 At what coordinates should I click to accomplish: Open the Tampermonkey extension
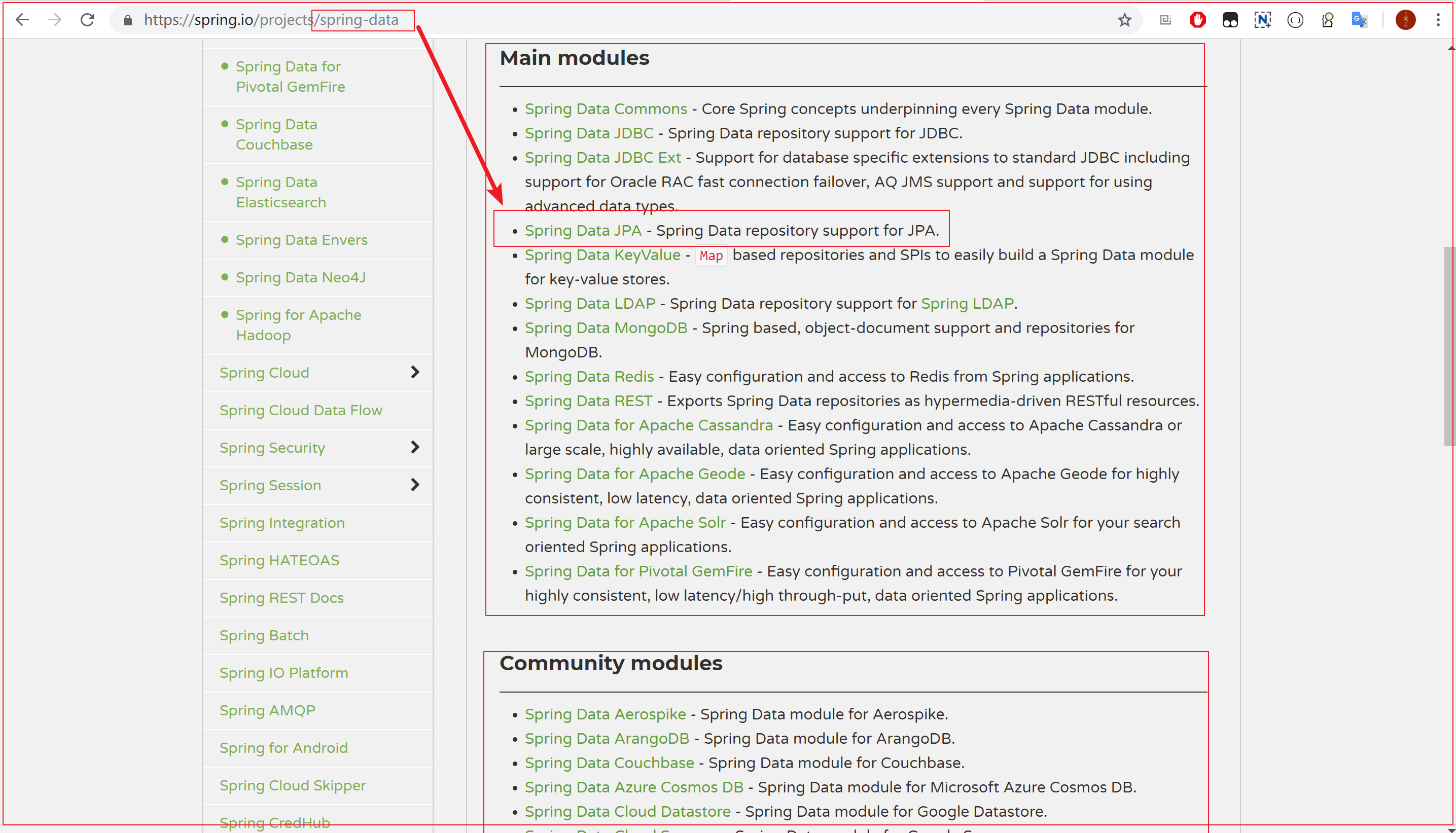click(1230, 20)
